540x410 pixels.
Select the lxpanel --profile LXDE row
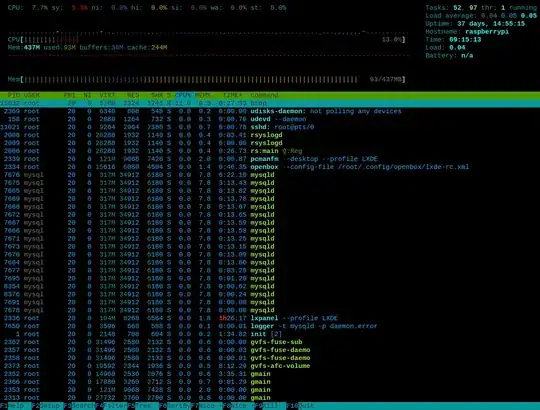pos(270,318)
